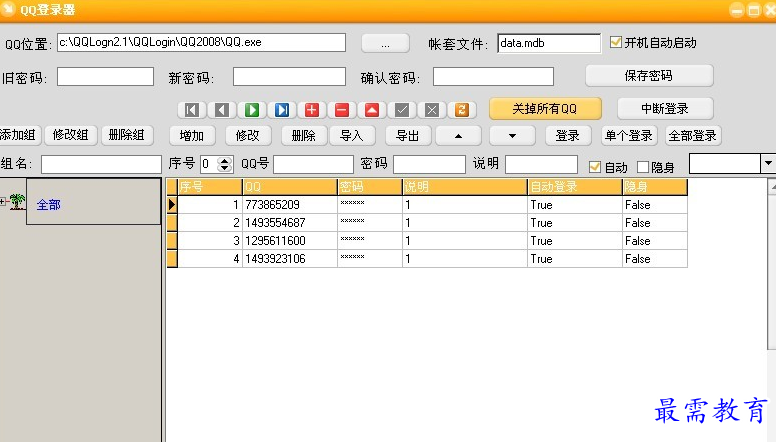Click the palm tree group icon
Screen dimensions: 776x442
[x=17, y=201]
